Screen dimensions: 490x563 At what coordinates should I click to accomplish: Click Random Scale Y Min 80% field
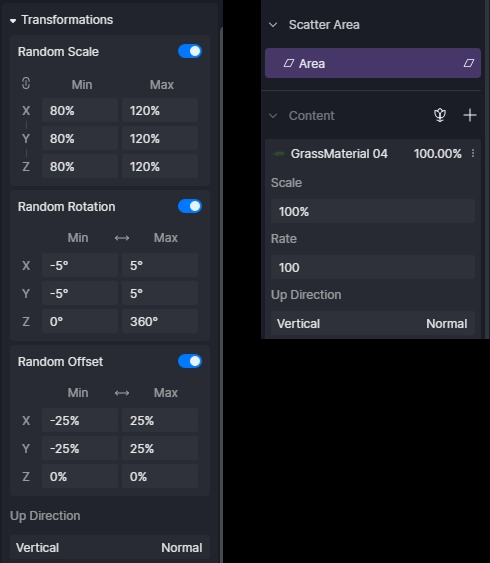pos(80,138)
